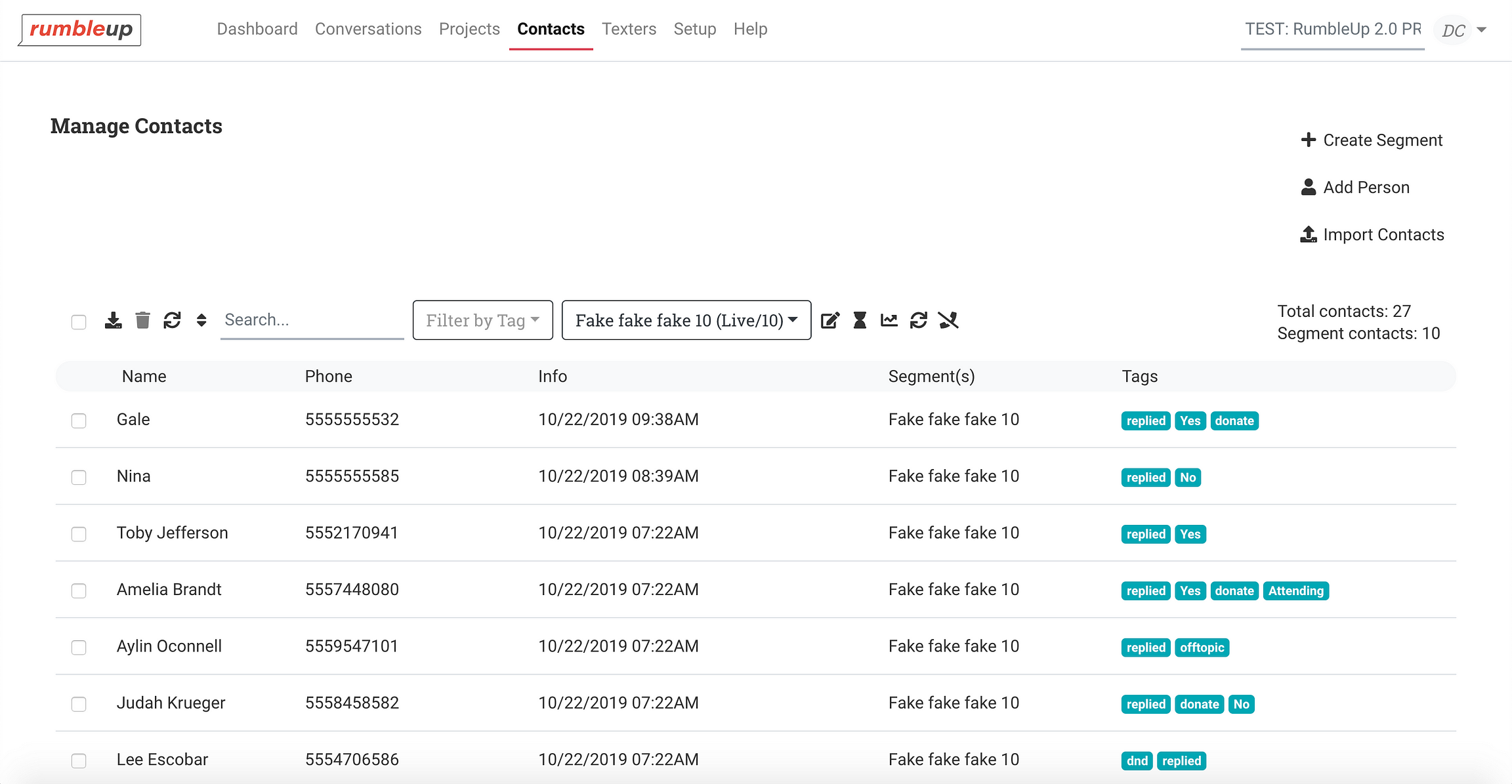Tick Aylin Oconnell's checkbox
1512x784 pixels.
pyautogui.click(x=79, y=648)
